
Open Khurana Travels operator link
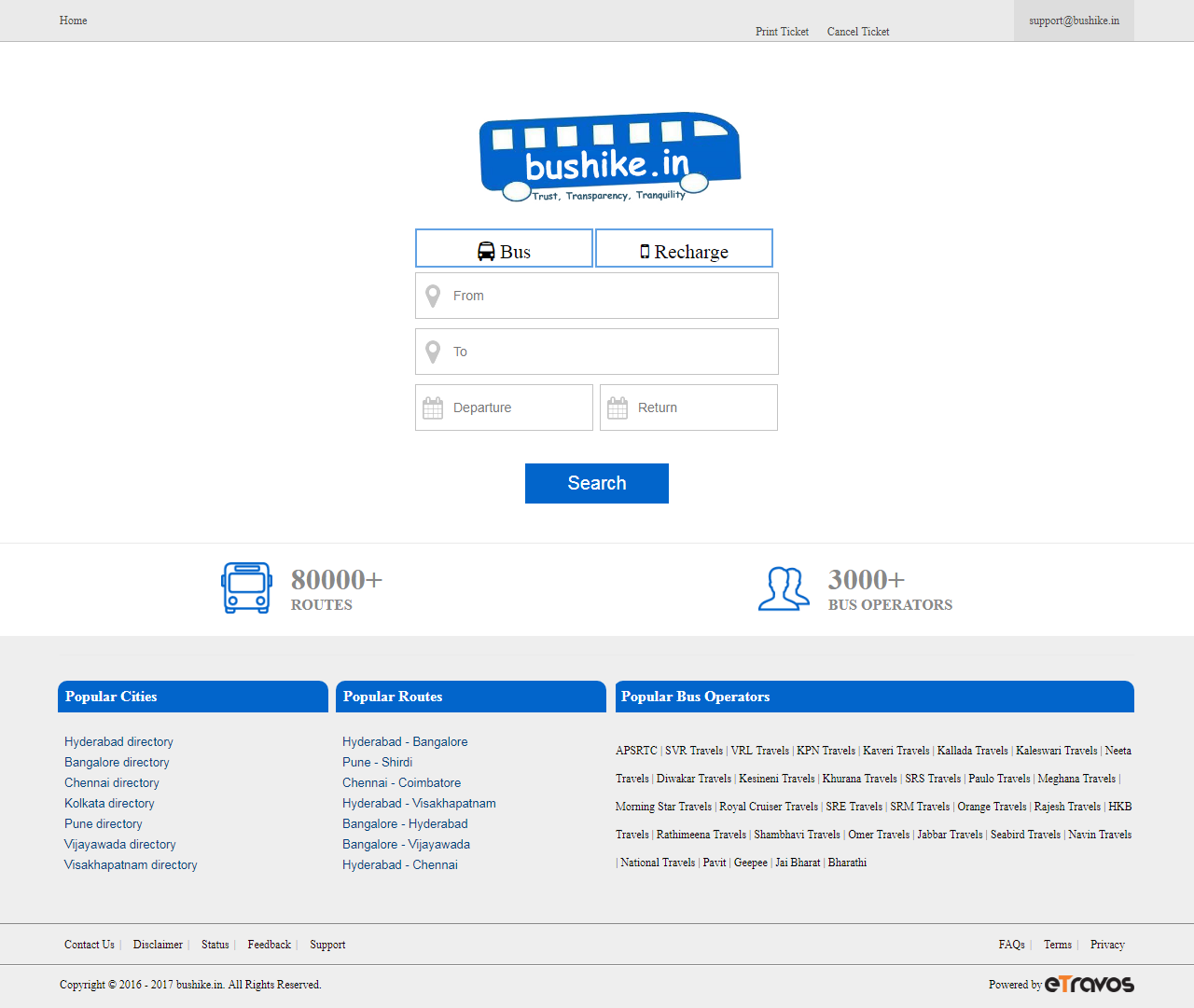point(860,779)
